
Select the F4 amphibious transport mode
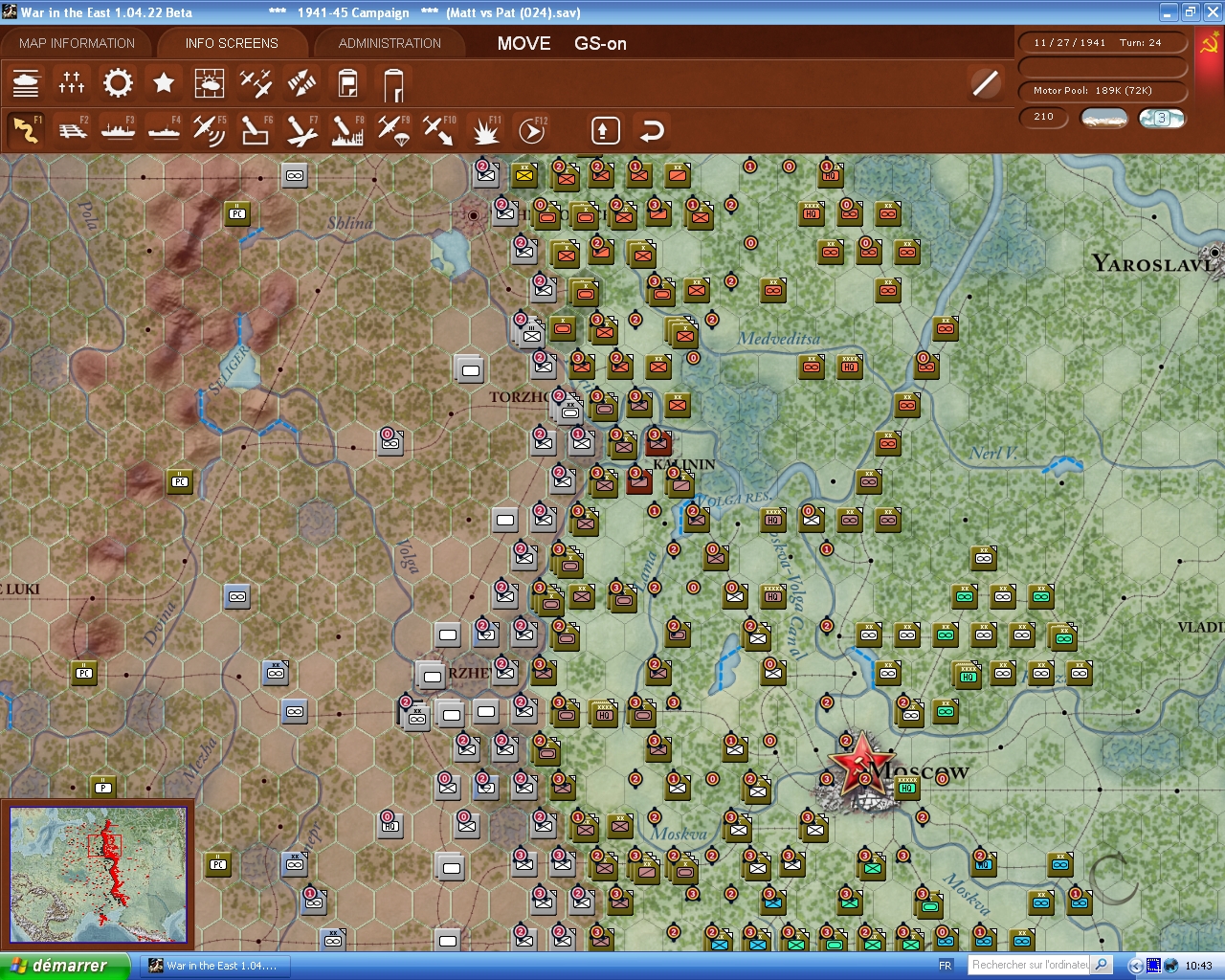(164, 130)
